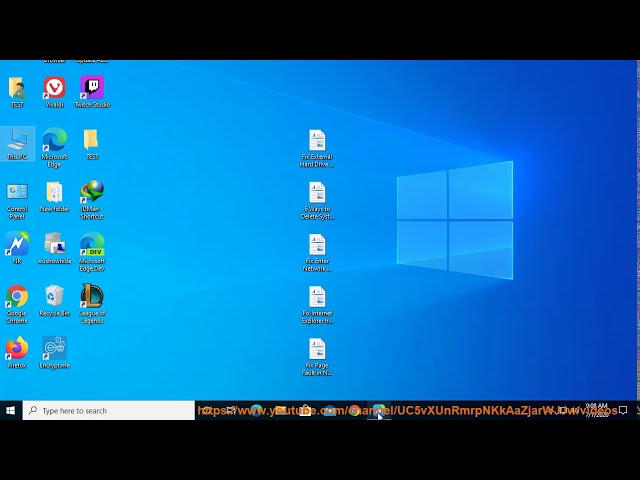Select the Microsoft Edge desktop shortcut
This screenshot has height=480, width=640.
tap(54, 147)
